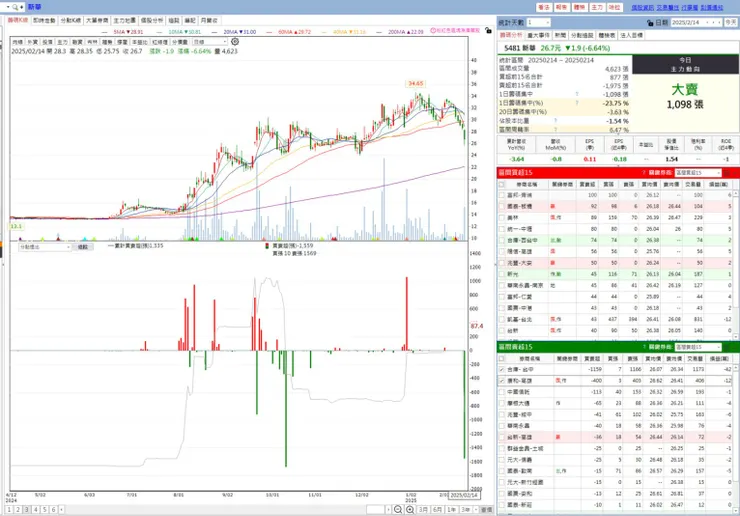740x516 pixels.
Task: Open 關鍵券商 dropdown in green sell header
Action: [x=698, y=347]
